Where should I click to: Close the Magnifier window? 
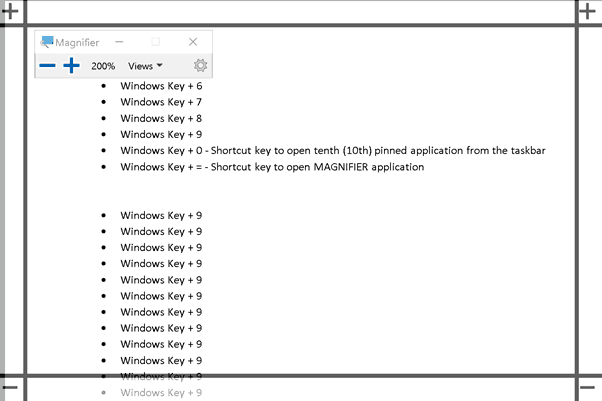pos(193,41)
